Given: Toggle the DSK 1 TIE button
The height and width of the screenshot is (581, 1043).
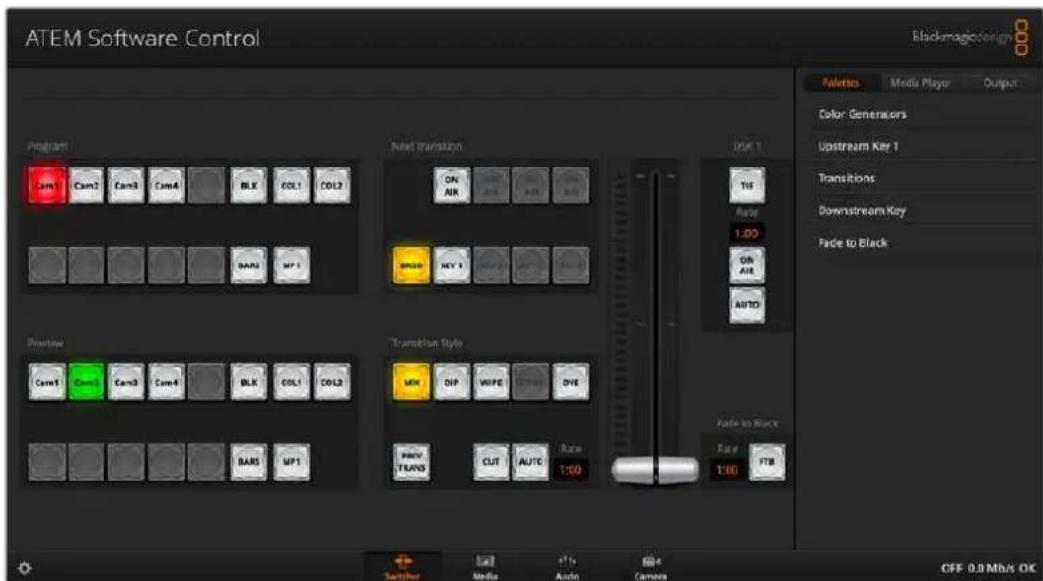Looking at the screenshot, I should pyautogui.click(x=747, y=186).
